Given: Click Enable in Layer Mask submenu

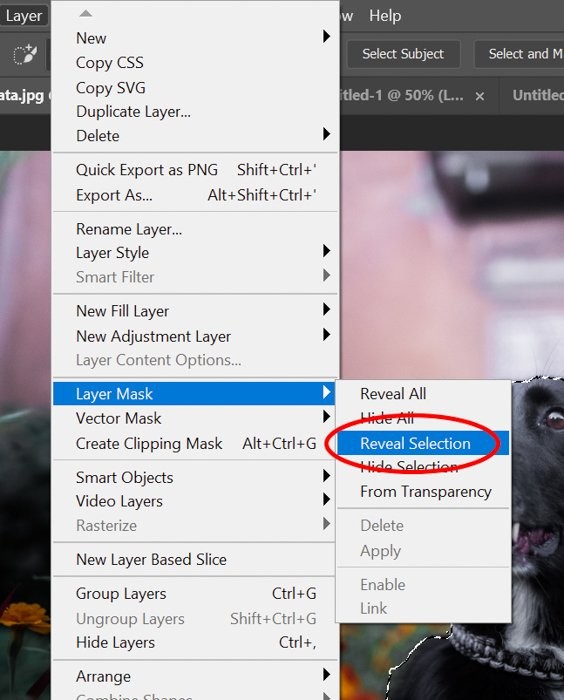Looking at the screenshot, I should point(423,584).
